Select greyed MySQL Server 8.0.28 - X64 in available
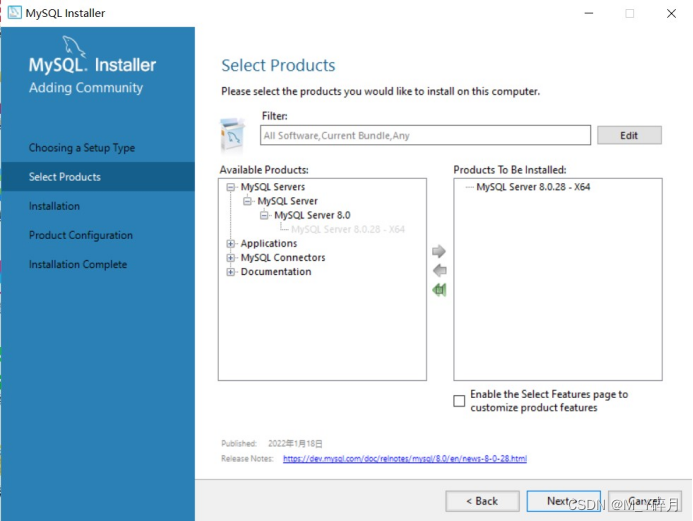 tap(348, 229)
